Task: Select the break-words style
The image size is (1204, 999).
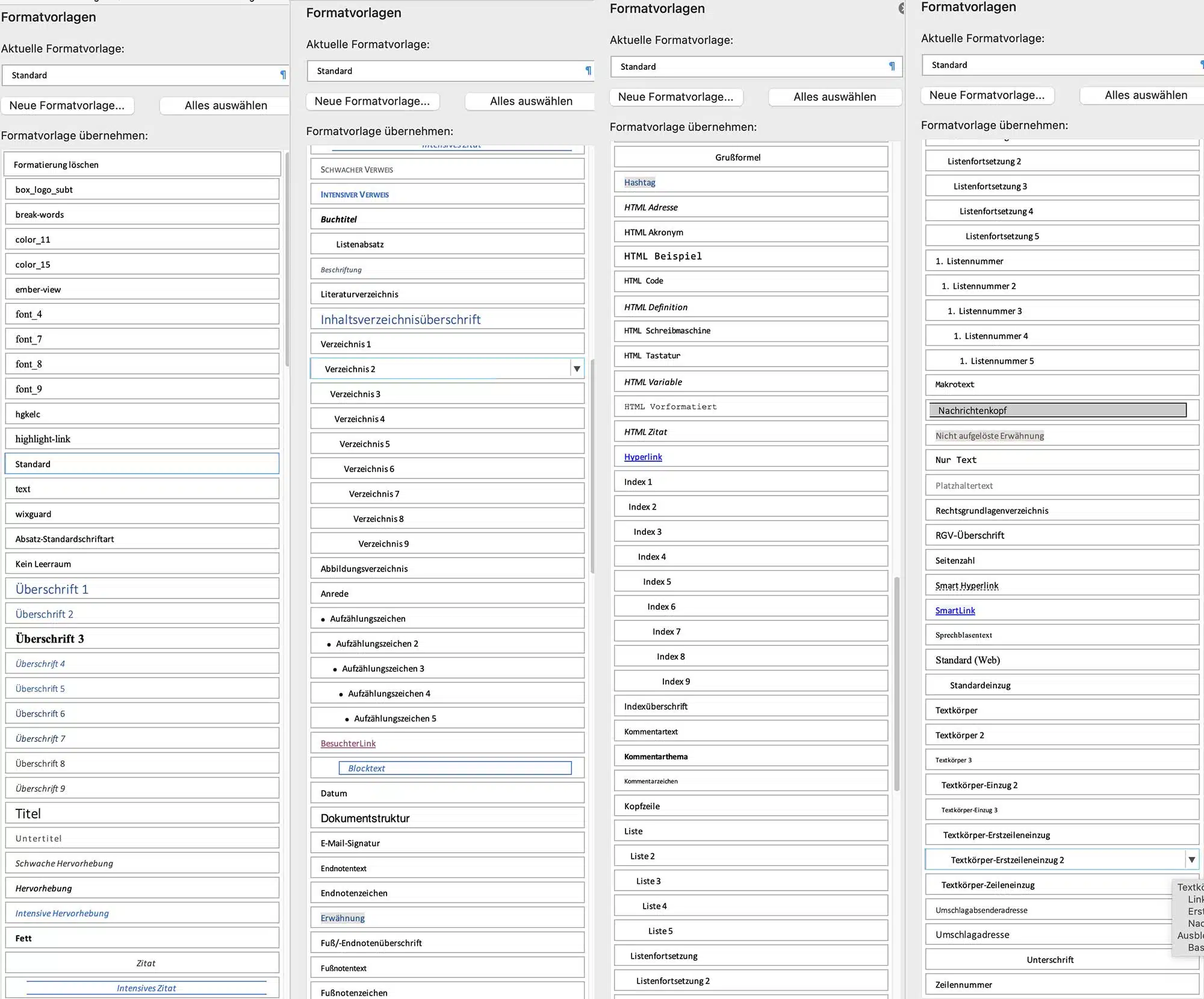Action: click(142, 214)
